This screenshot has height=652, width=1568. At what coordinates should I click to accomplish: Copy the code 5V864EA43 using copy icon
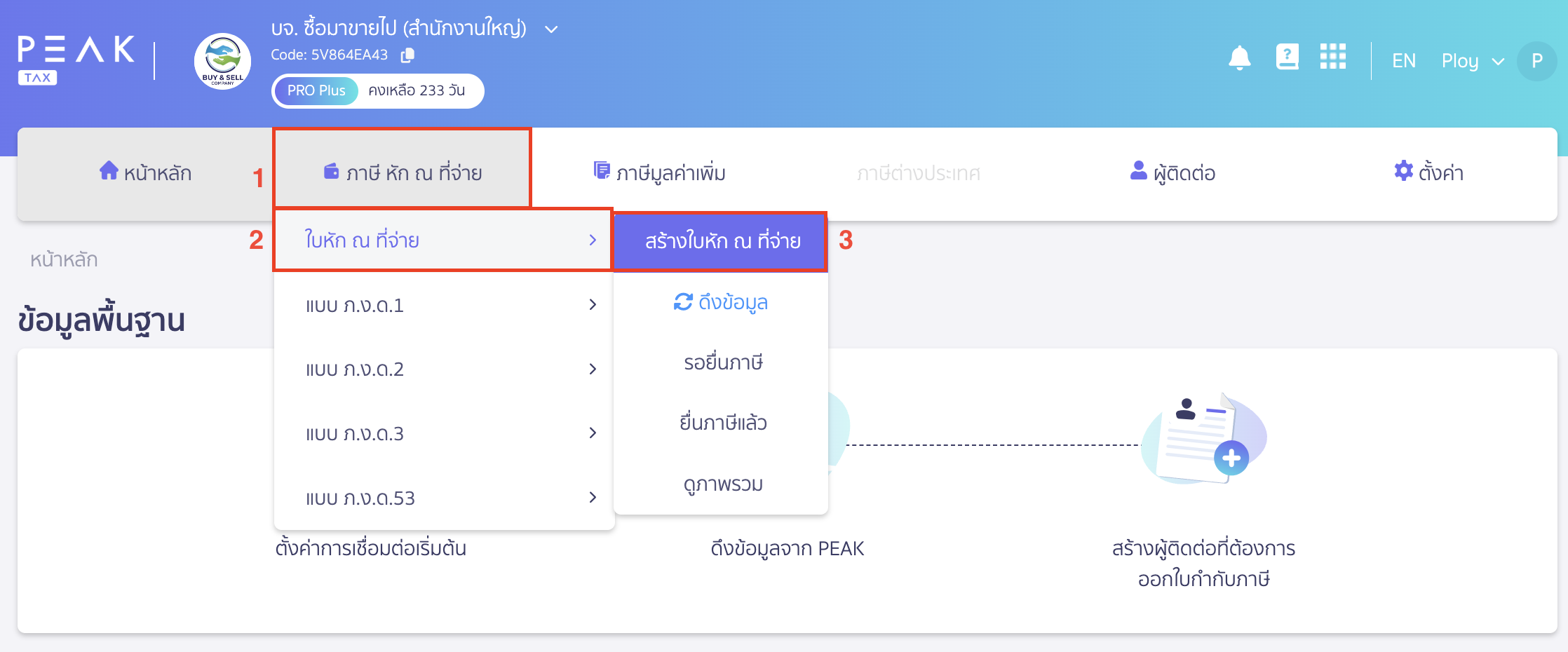(407, 55)
